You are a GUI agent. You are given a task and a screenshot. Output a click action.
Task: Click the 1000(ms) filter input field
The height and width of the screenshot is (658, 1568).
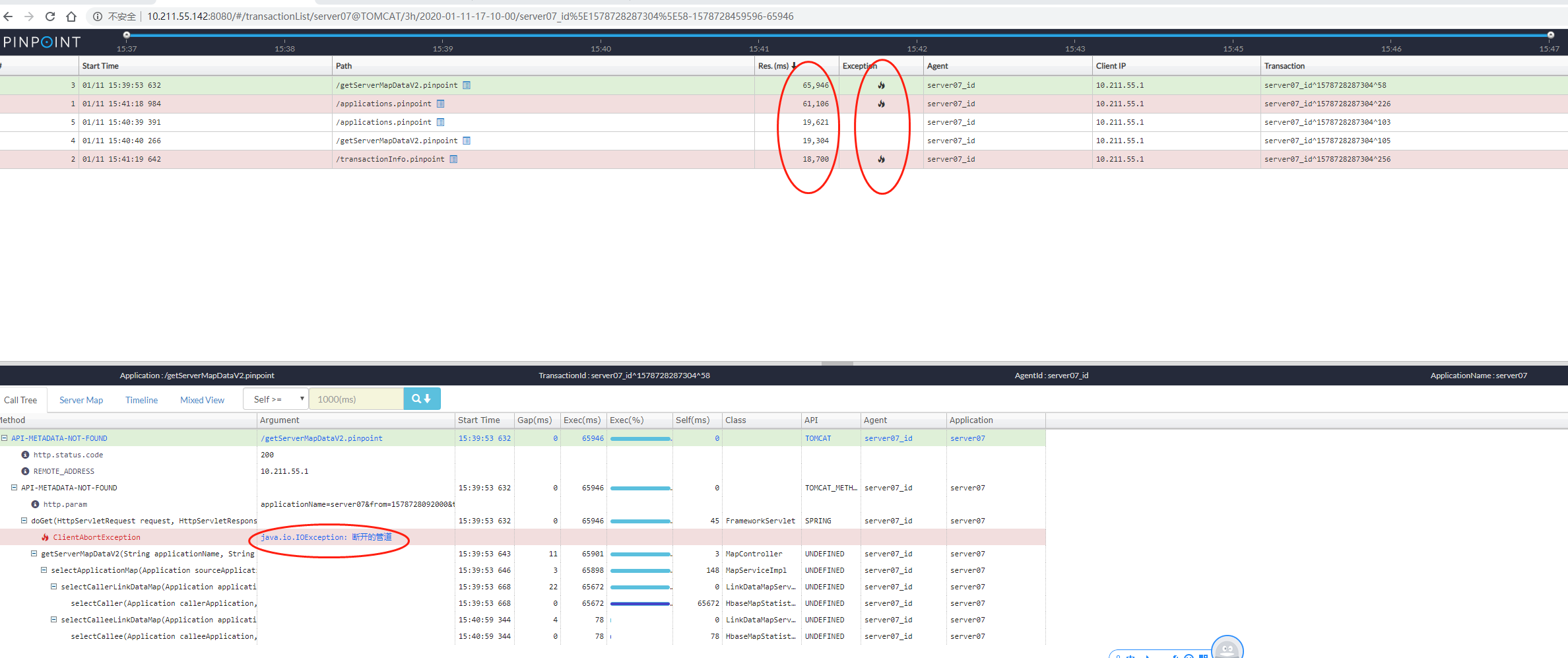(356, 399)
